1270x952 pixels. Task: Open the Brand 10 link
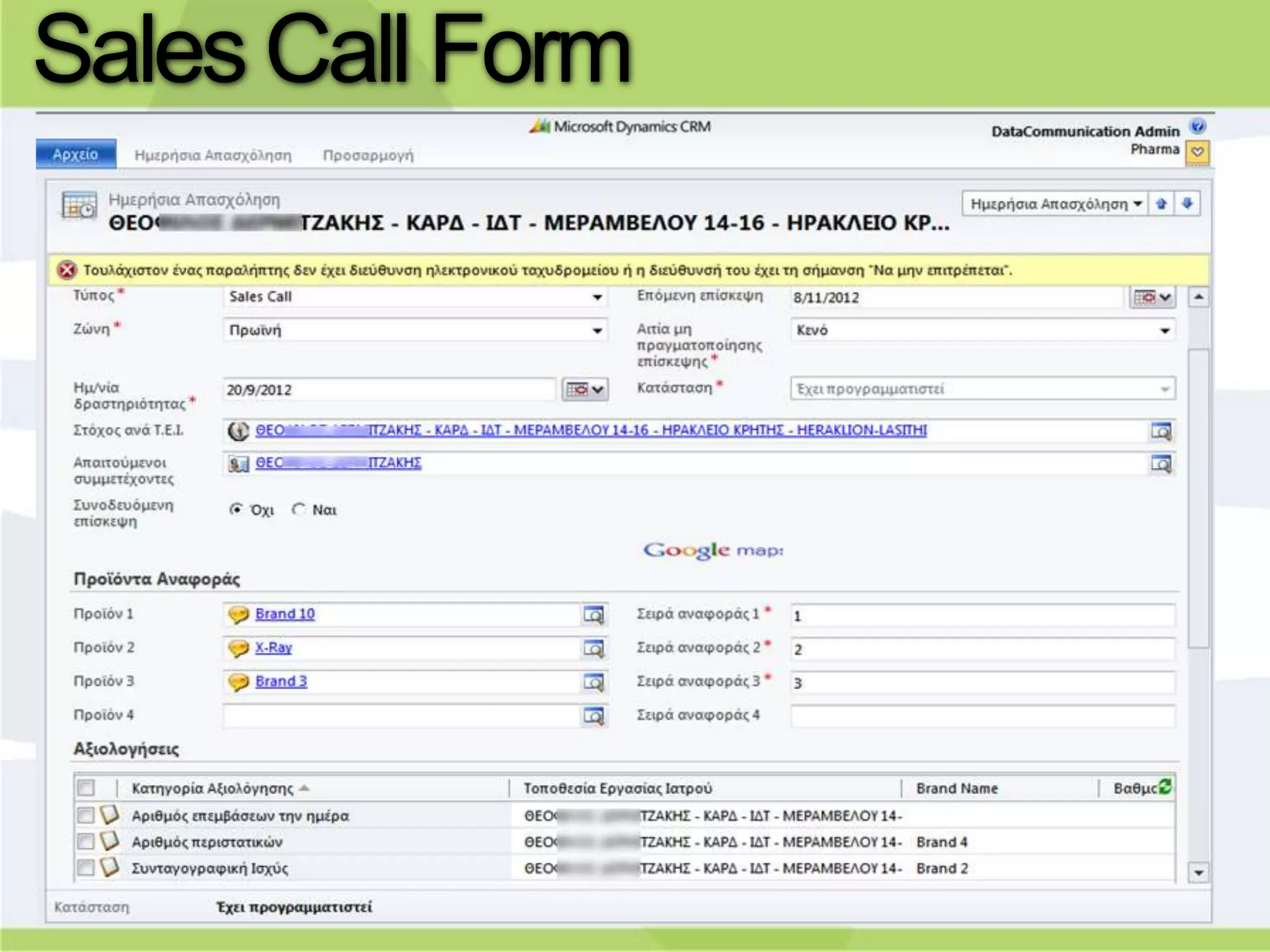point(285,614)
